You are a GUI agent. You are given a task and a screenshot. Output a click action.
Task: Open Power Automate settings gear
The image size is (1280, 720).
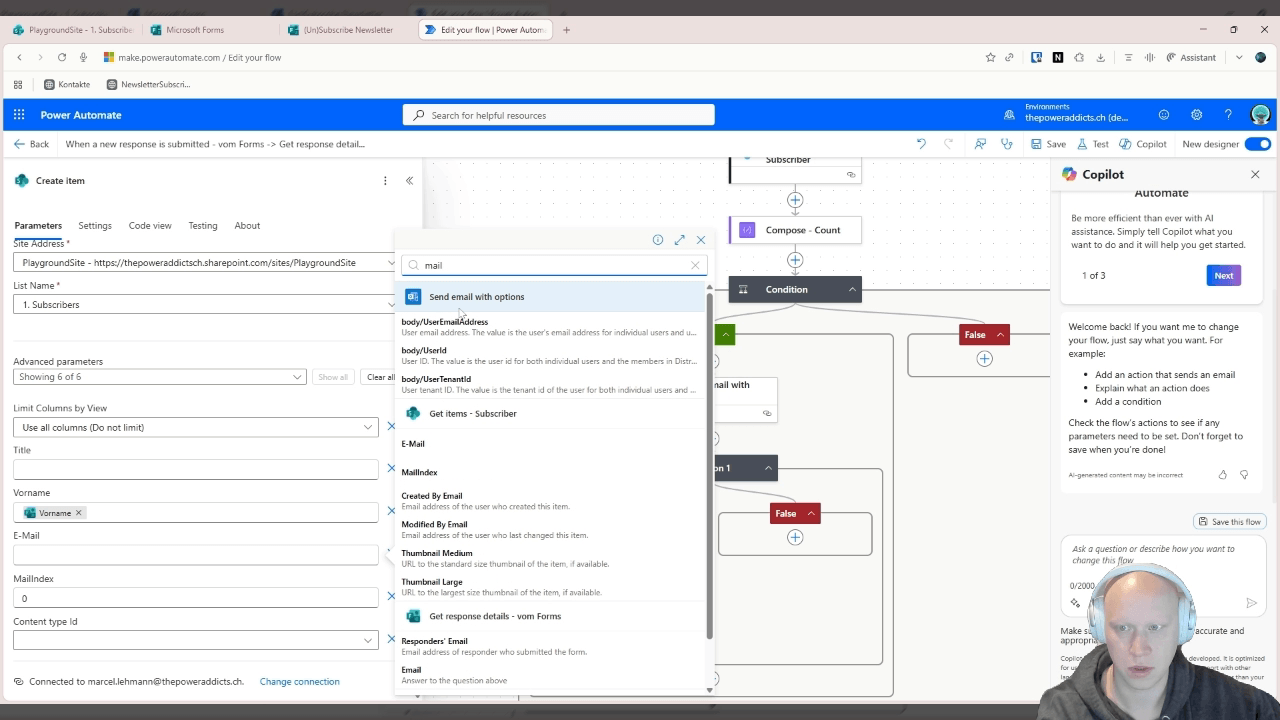[1196, 115]
